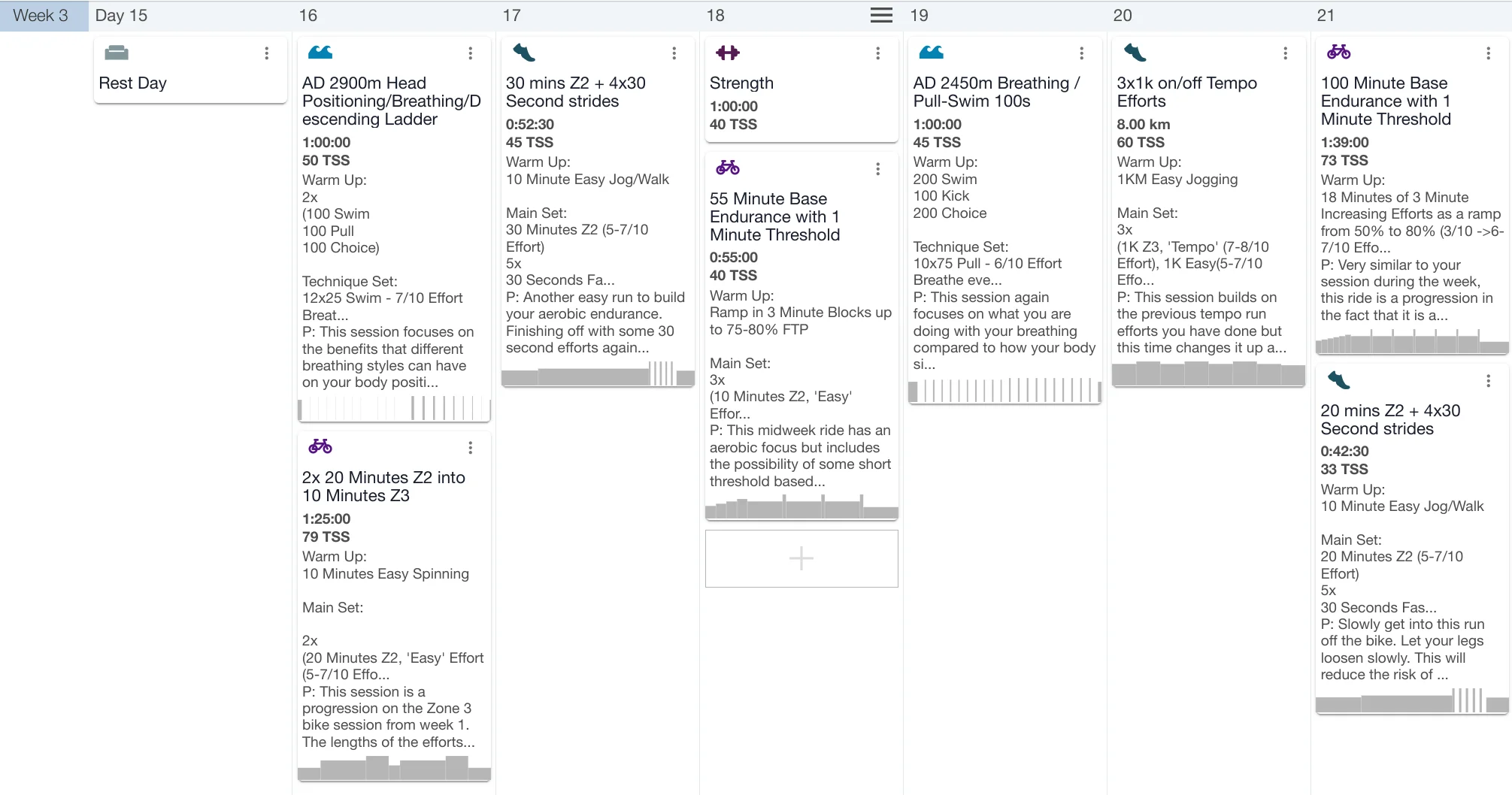
Task: Open options menu for Strength workout
Action: click(x=878, y=53)
